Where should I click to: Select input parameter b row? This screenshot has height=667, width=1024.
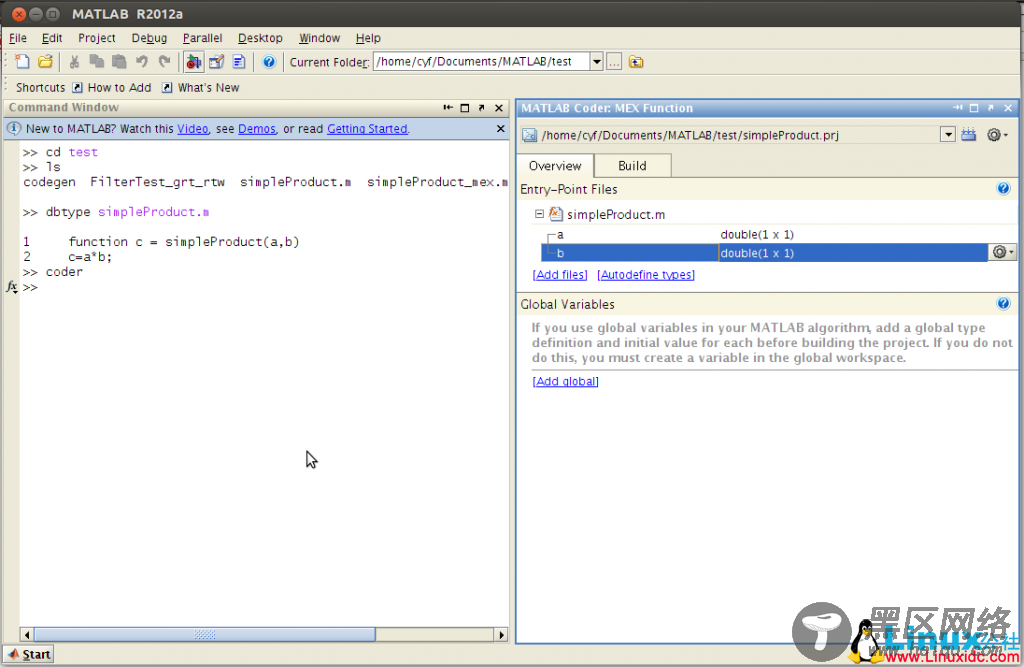click(764, 253)
